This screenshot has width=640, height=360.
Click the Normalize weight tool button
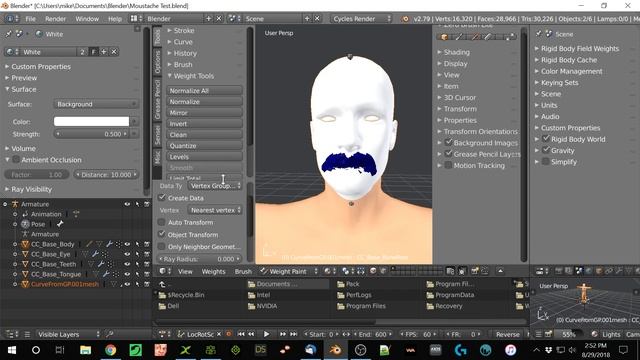tap(204, 102)
